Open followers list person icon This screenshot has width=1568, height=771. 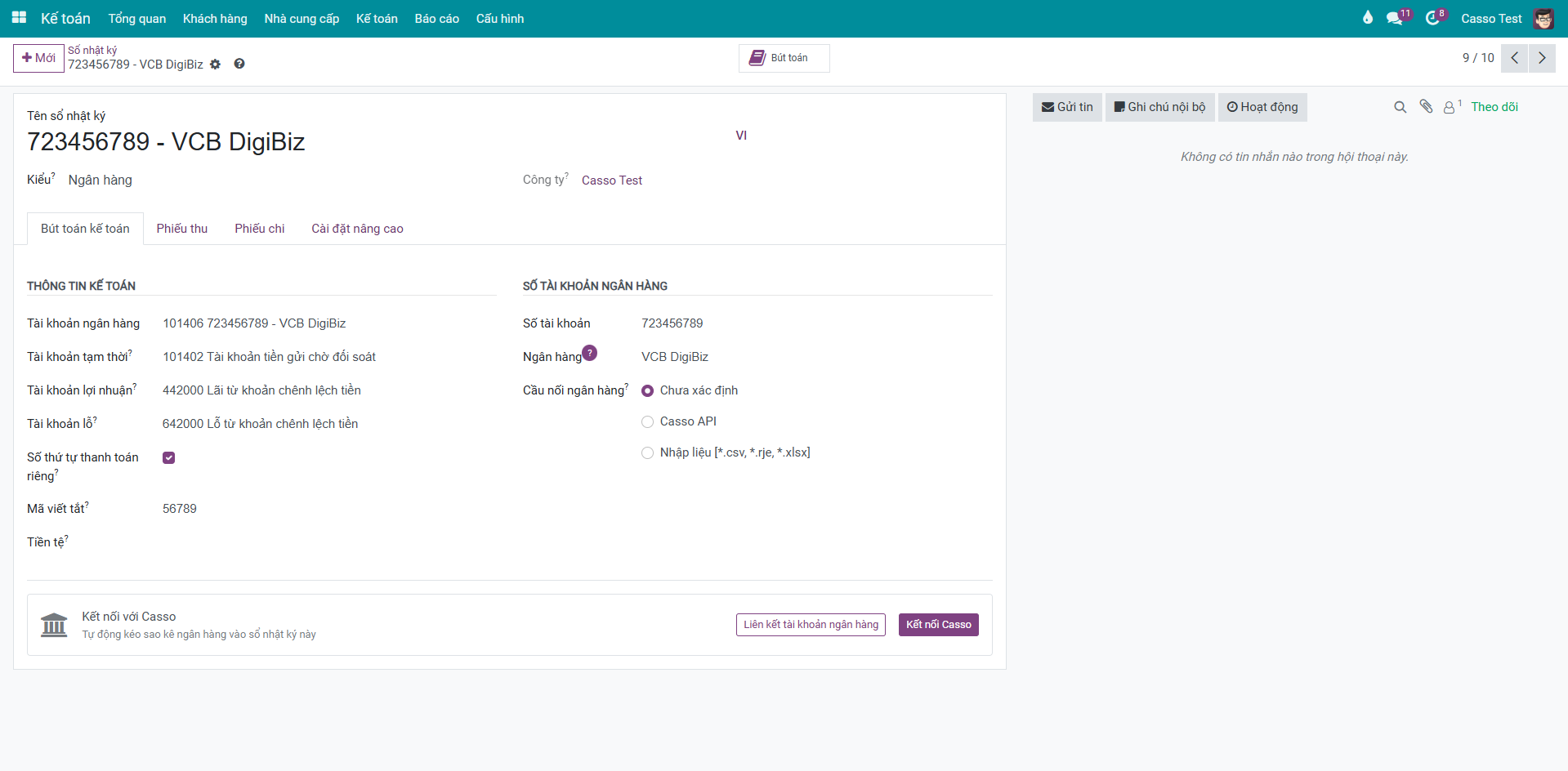1451,107
